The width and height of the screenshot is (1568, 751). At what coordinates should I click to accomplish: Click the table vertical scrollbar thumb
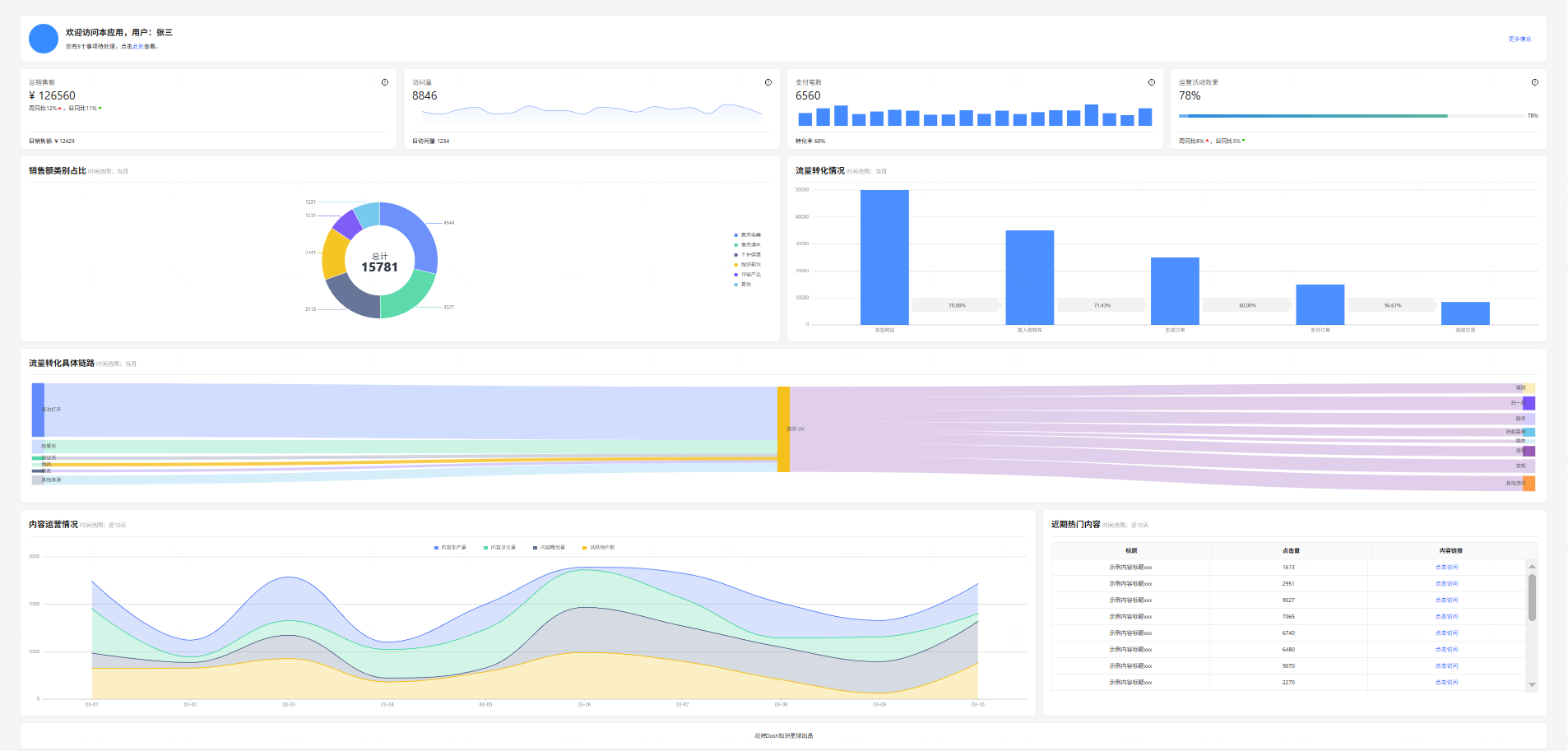point(1532,597)
